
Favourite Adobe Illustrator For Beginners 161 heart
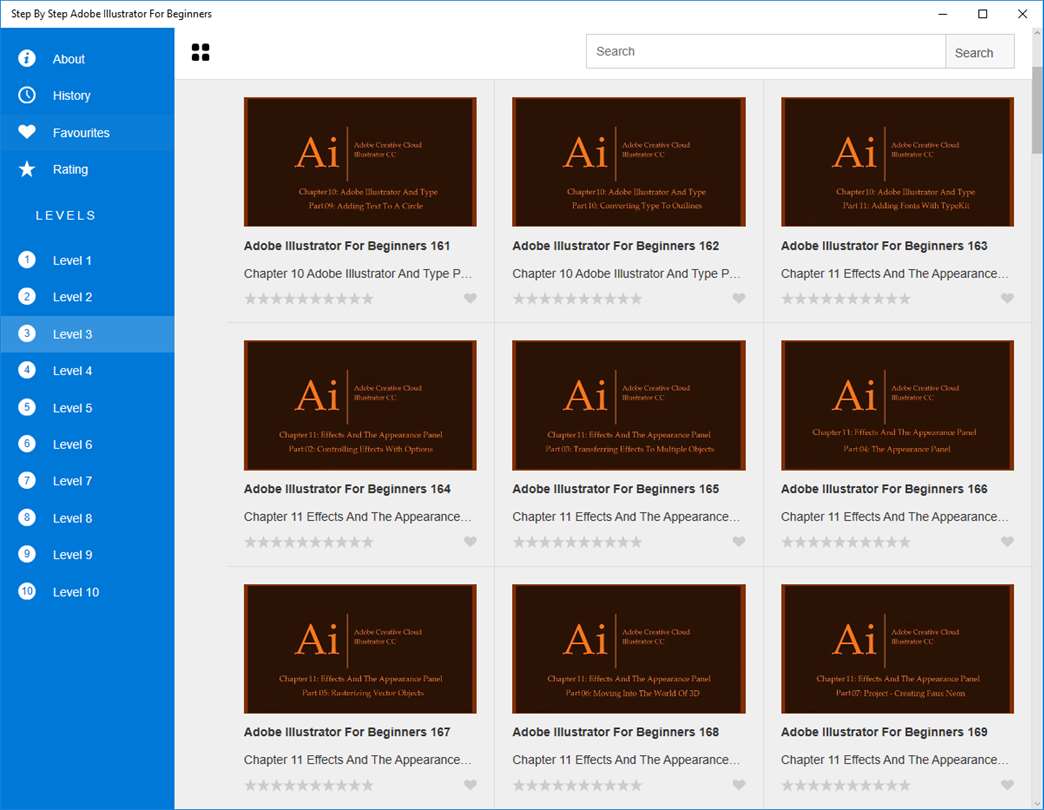[x=470, y=298]
